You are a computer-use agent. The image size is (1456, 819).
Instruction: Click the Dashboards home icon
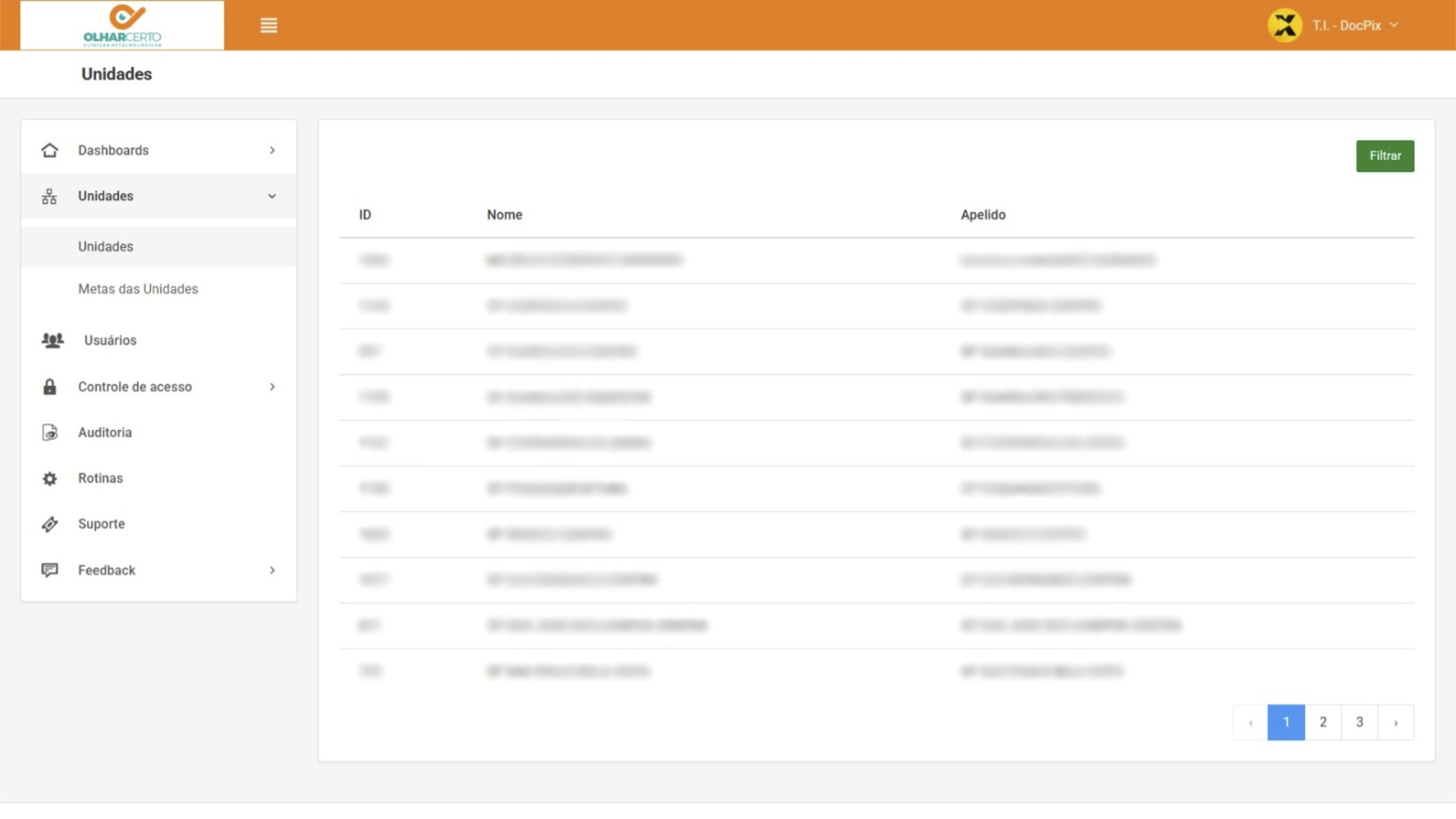point(50,150)
